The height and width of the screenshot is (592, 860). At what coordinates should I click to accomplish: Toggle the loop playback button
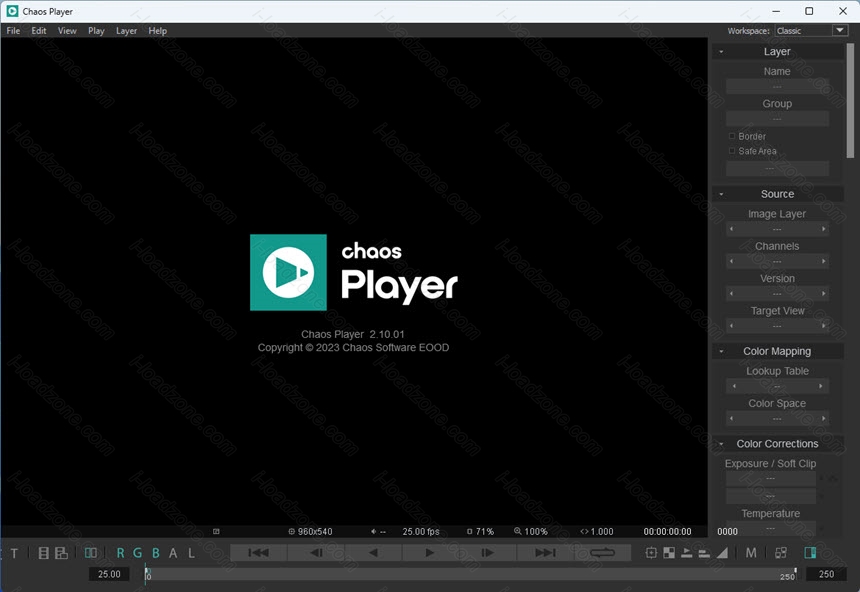[602, 552]
